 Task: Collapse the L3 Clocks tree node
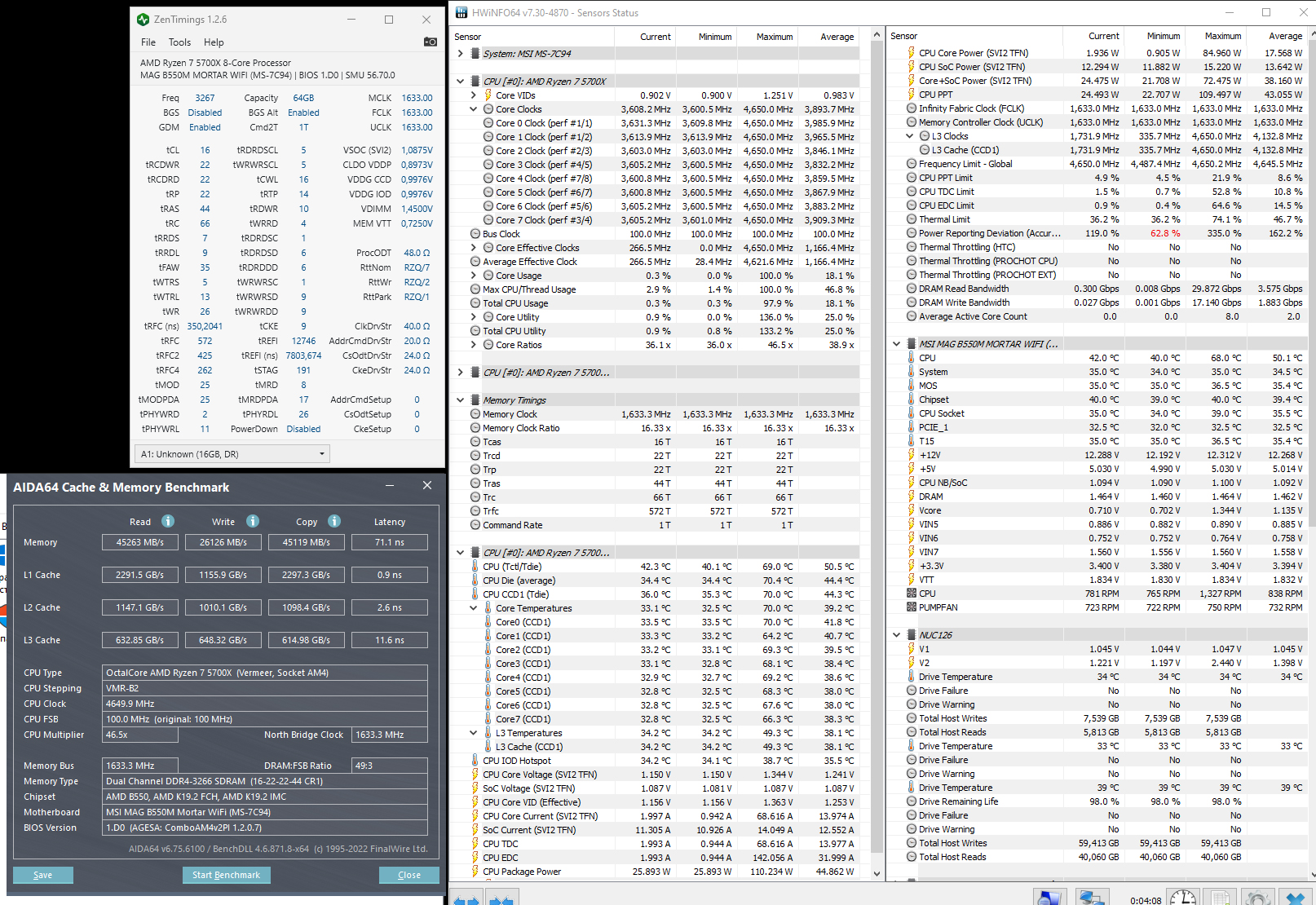click(x=910, y=136)
